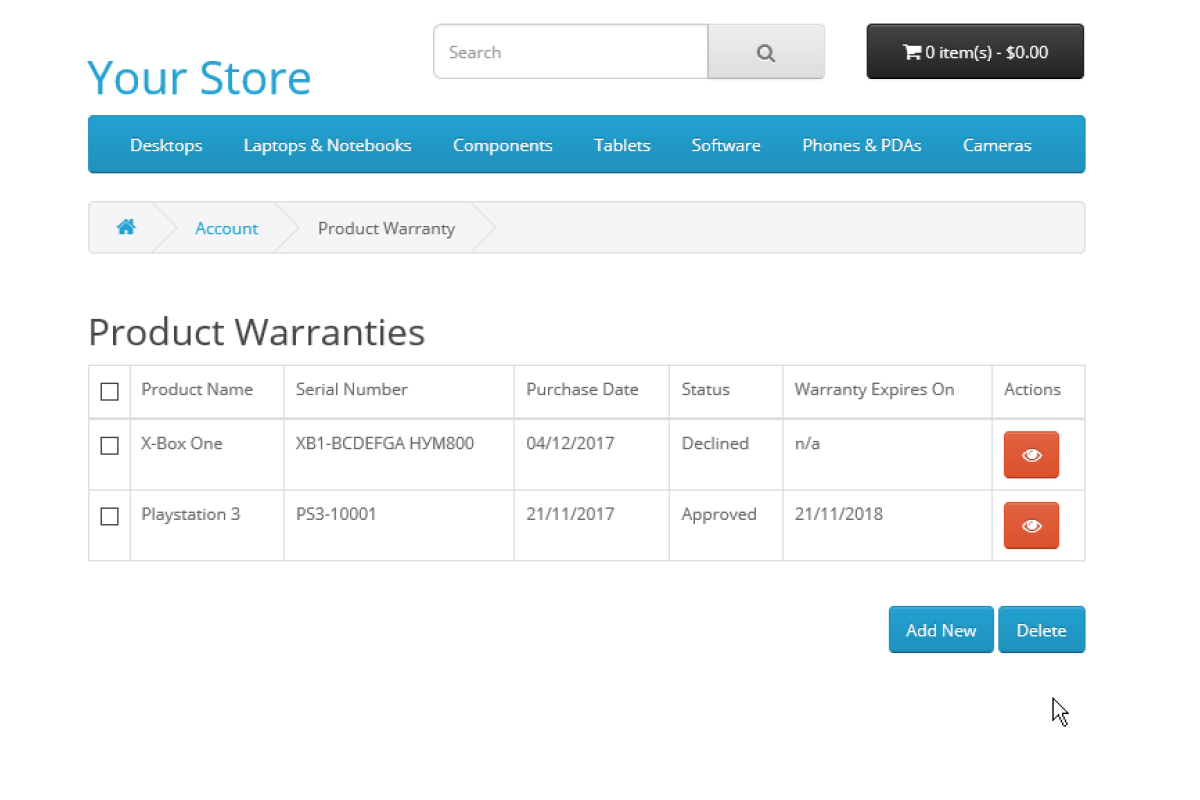The width and height of the screenshot is (1200, 800).
Task: Go to the Tablets category
Action: 622,145
